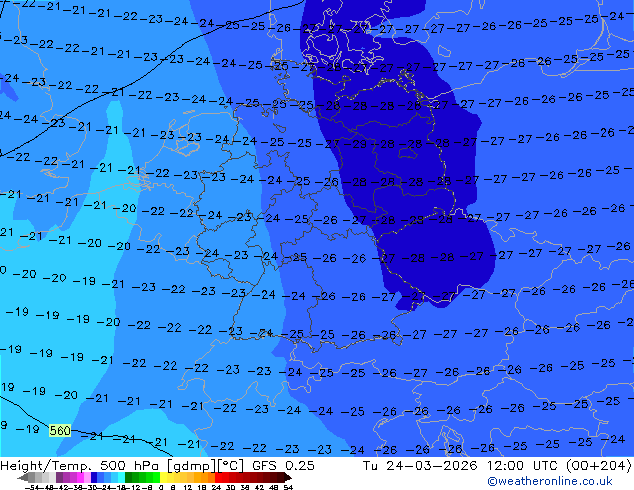Click the 0 value on legend scale
Screen dimensions: 634x490
[x=161, y=488]
